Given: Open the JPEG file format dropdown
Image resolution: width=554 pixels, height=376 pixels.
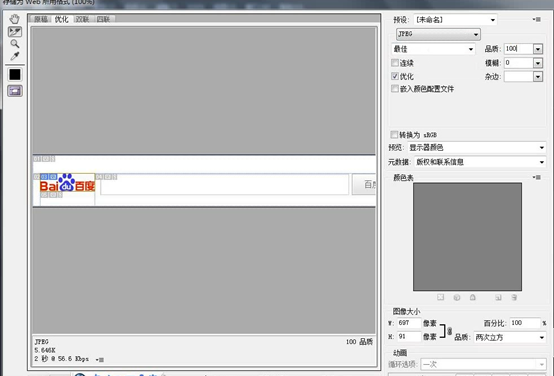Looking at the screenshot, I should 438,34.
